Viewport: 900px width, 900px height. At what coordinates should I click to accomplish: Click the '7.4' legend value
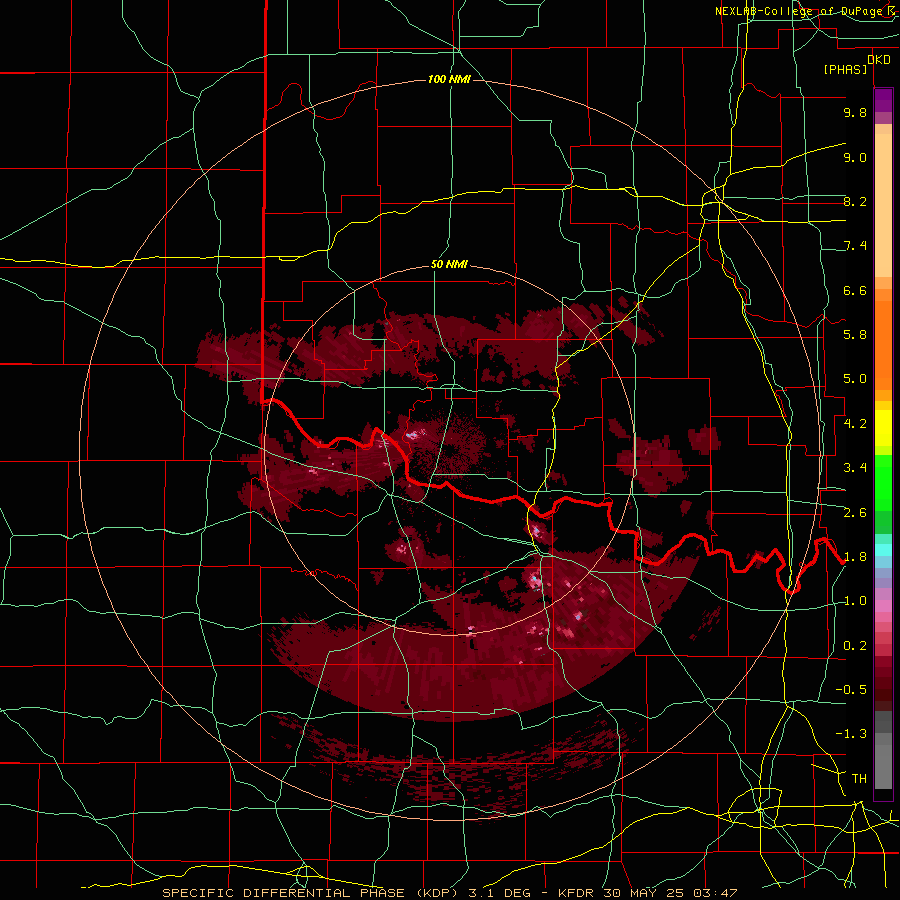[855, 246]
